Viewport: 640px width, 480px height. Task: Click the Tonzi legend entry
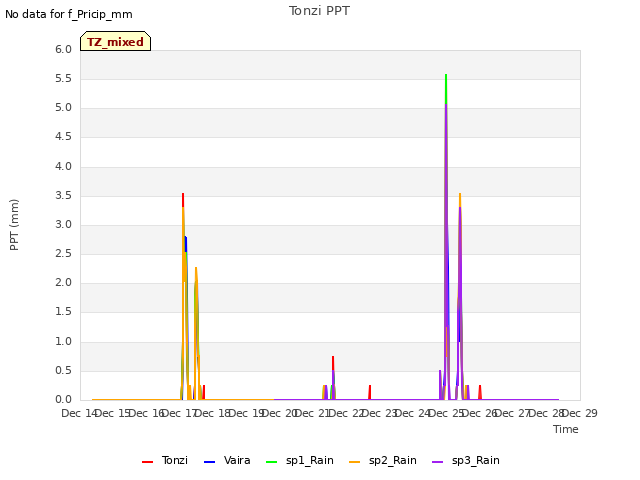coord(165,460)
